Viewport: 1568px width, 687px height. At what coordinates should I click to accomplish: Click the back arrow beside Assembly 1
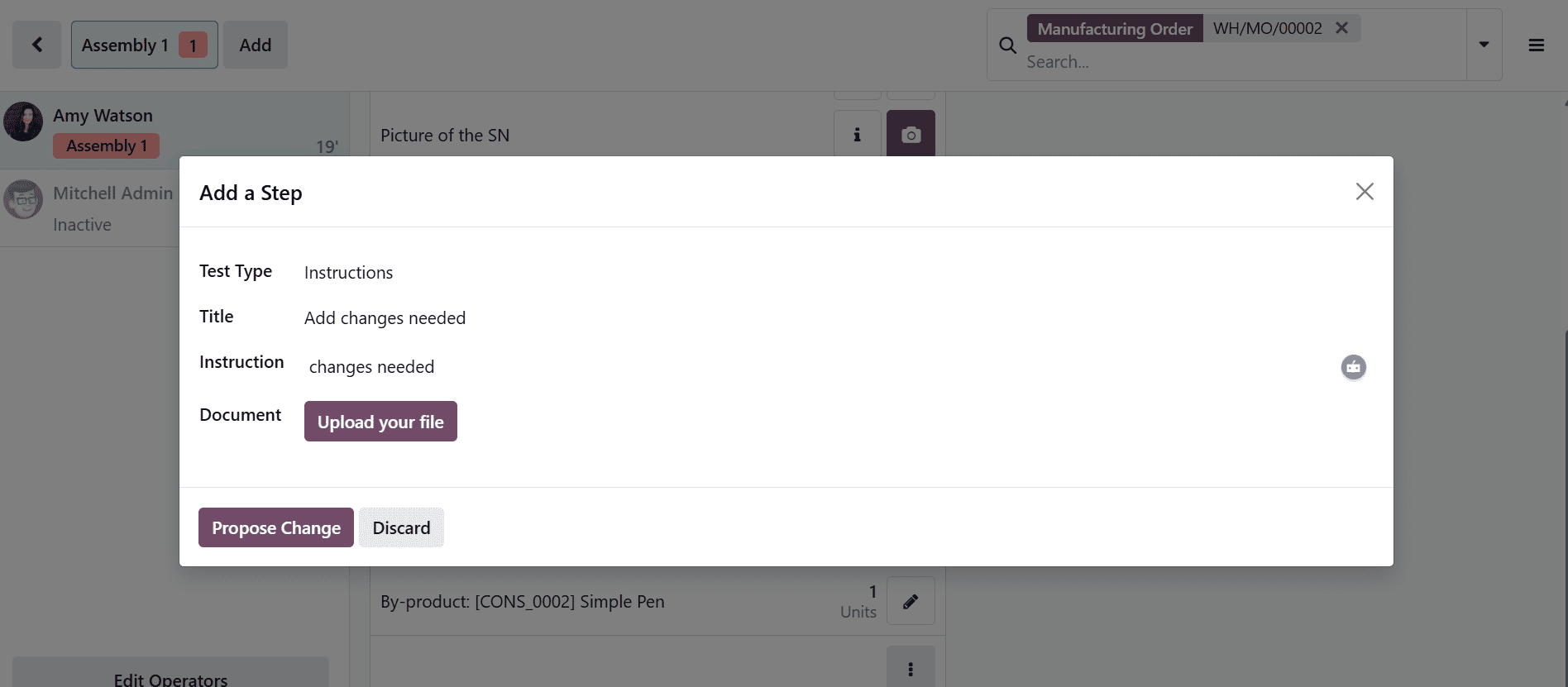[36, 44]
